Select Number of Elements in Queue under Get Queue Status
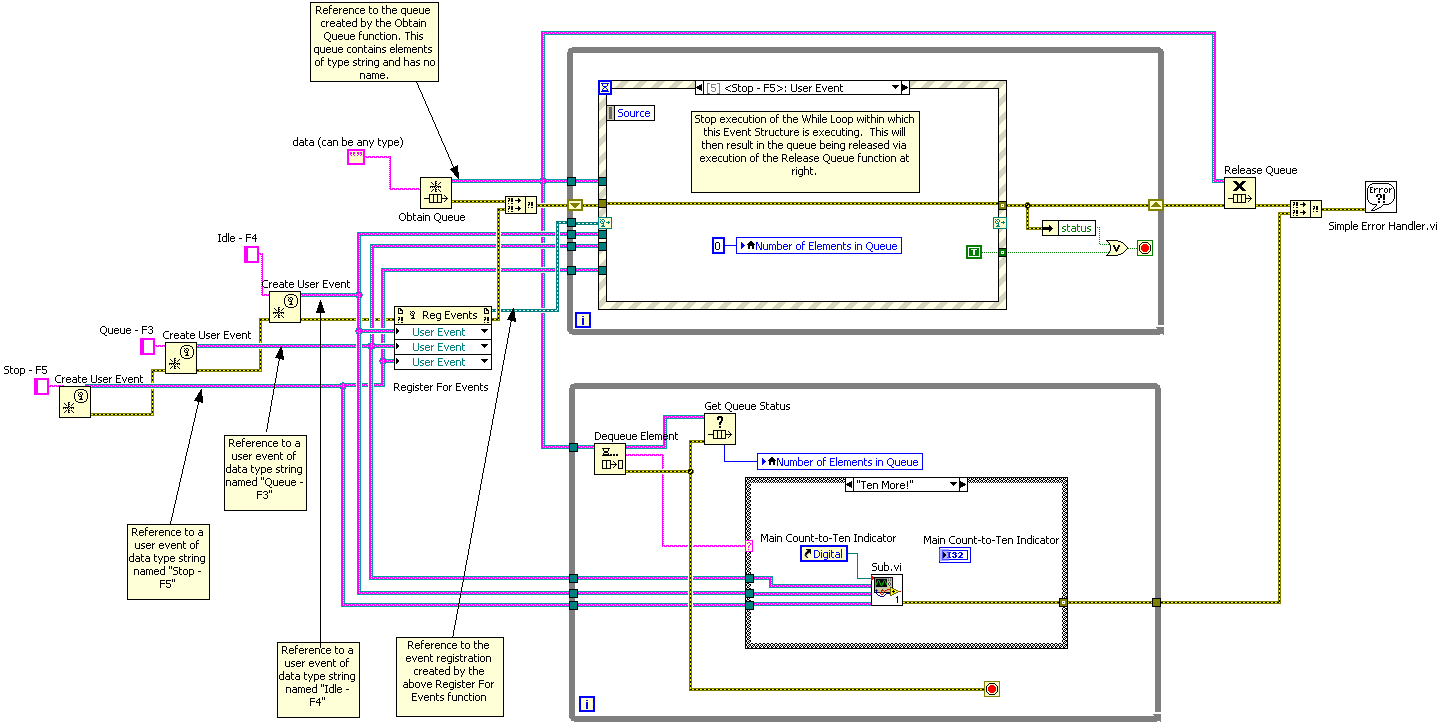 840,462
